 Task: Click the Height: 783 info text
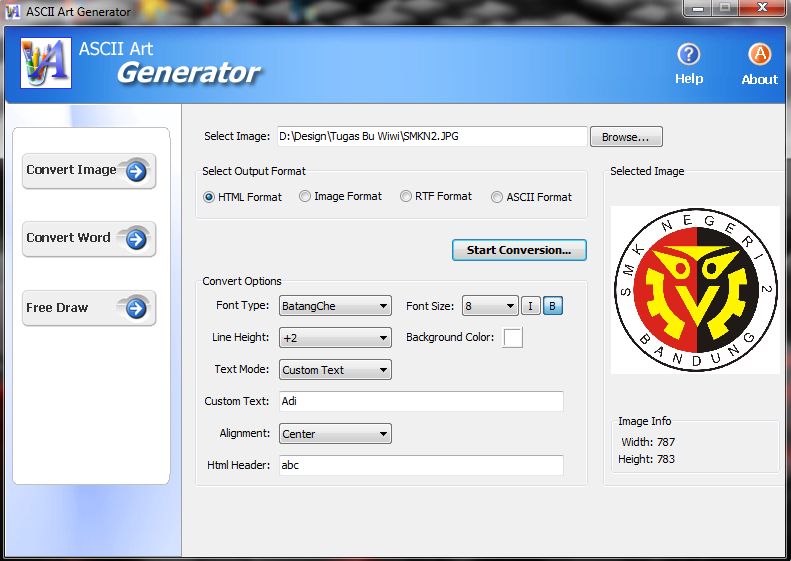(x=646, y=459)
